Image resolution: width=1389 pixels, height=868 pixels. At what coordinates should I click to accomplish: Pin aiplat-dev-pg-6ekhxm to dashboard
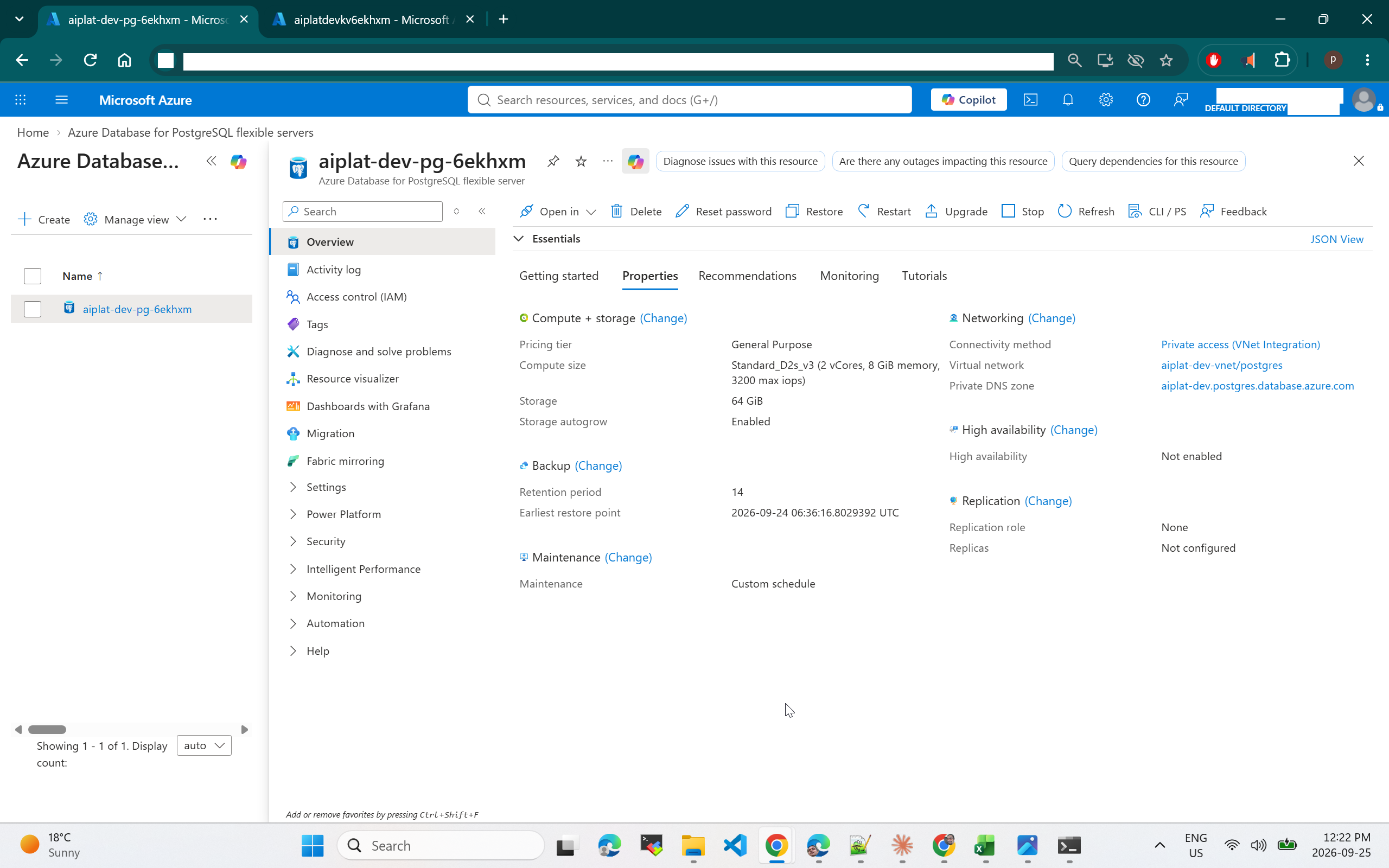pos(553,161)
